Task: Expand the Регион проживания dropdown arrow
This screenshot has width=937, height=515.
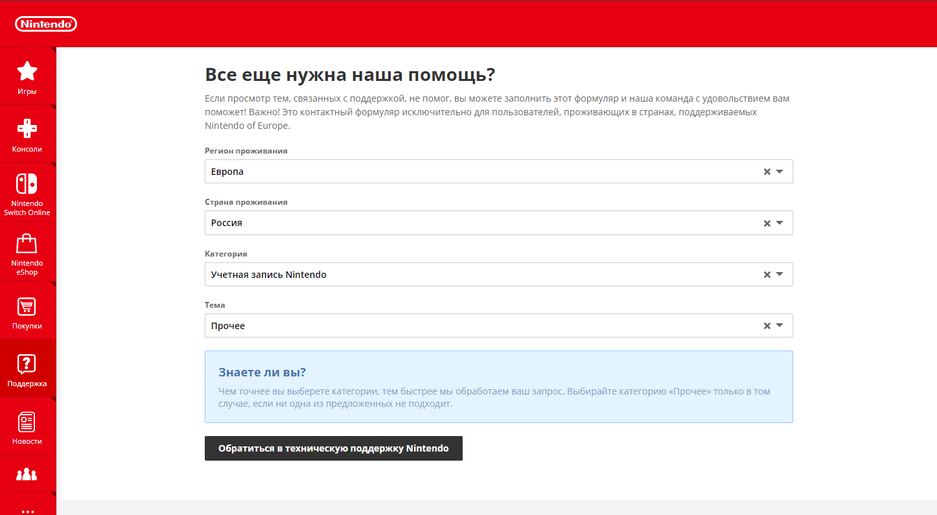Action: click(x=780, y=172)
